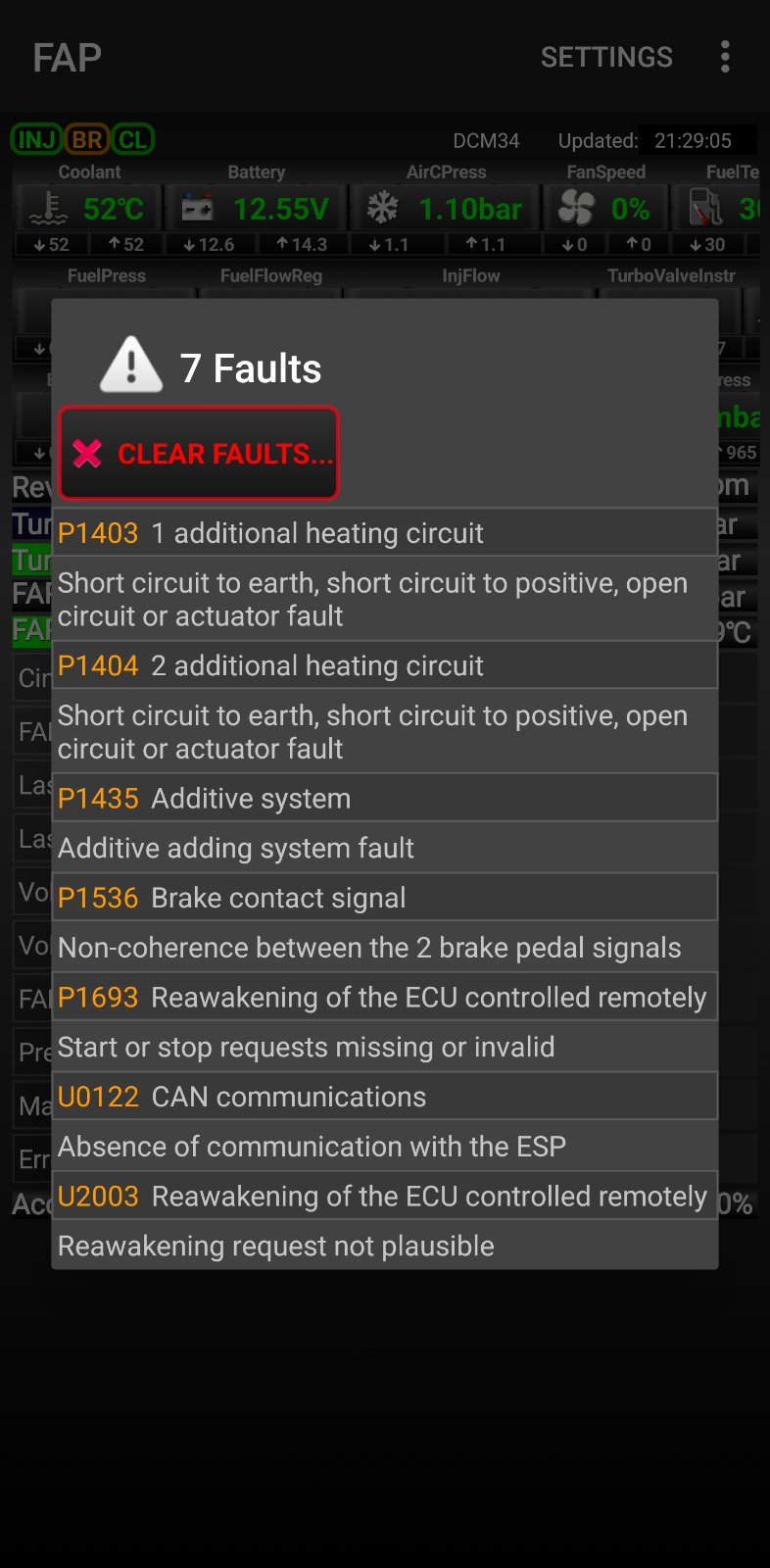
Task: Open the SETTINGS menu
Action: coord(606,57)
